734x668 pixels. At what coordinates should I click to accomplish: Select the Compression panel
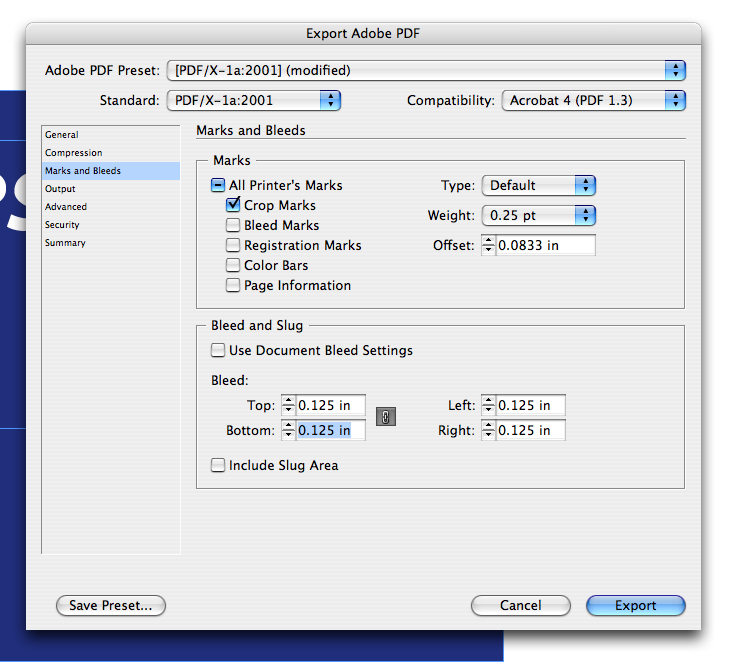(x=111, y=153)
